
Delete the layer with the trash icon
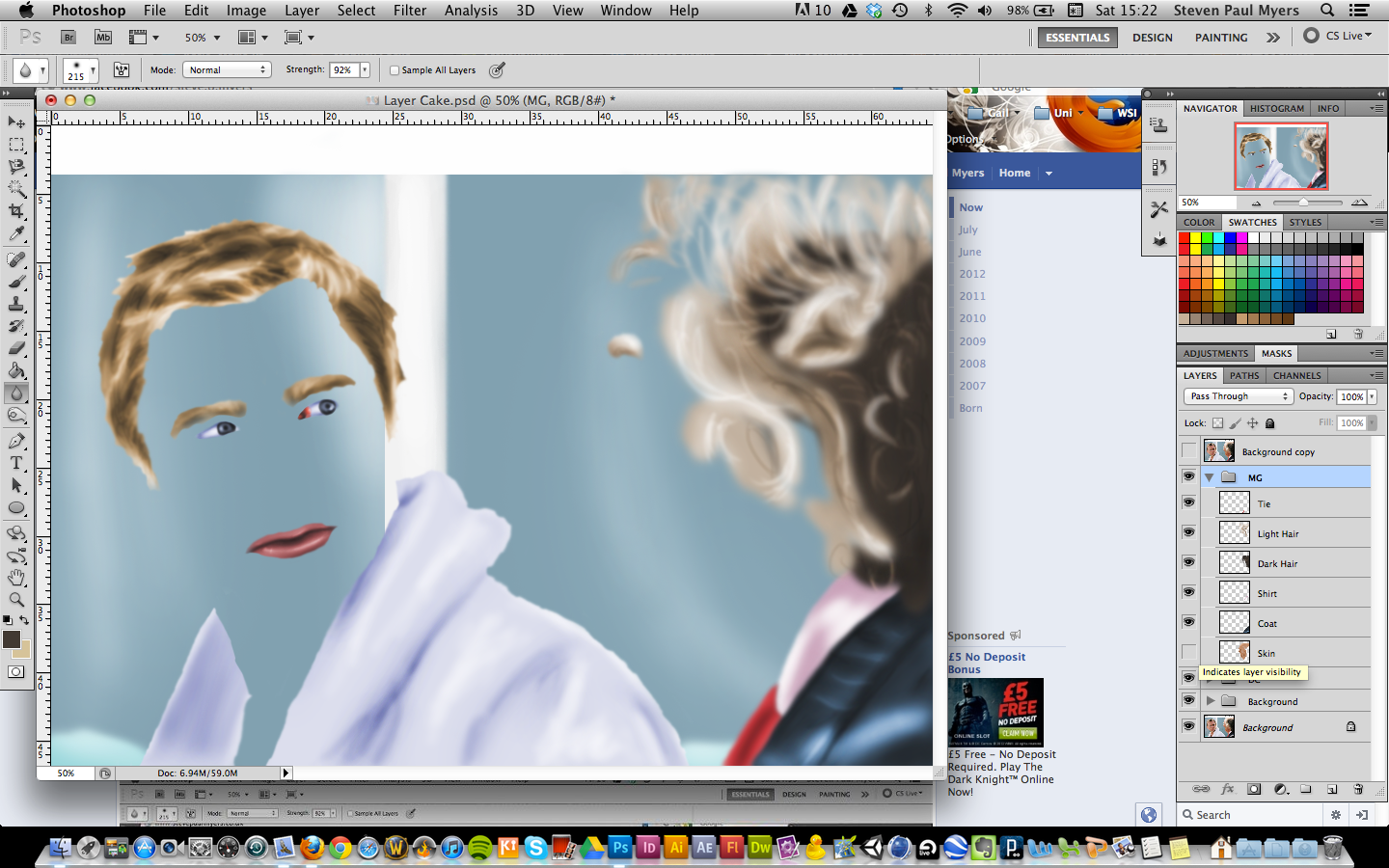pos(1358,789)
